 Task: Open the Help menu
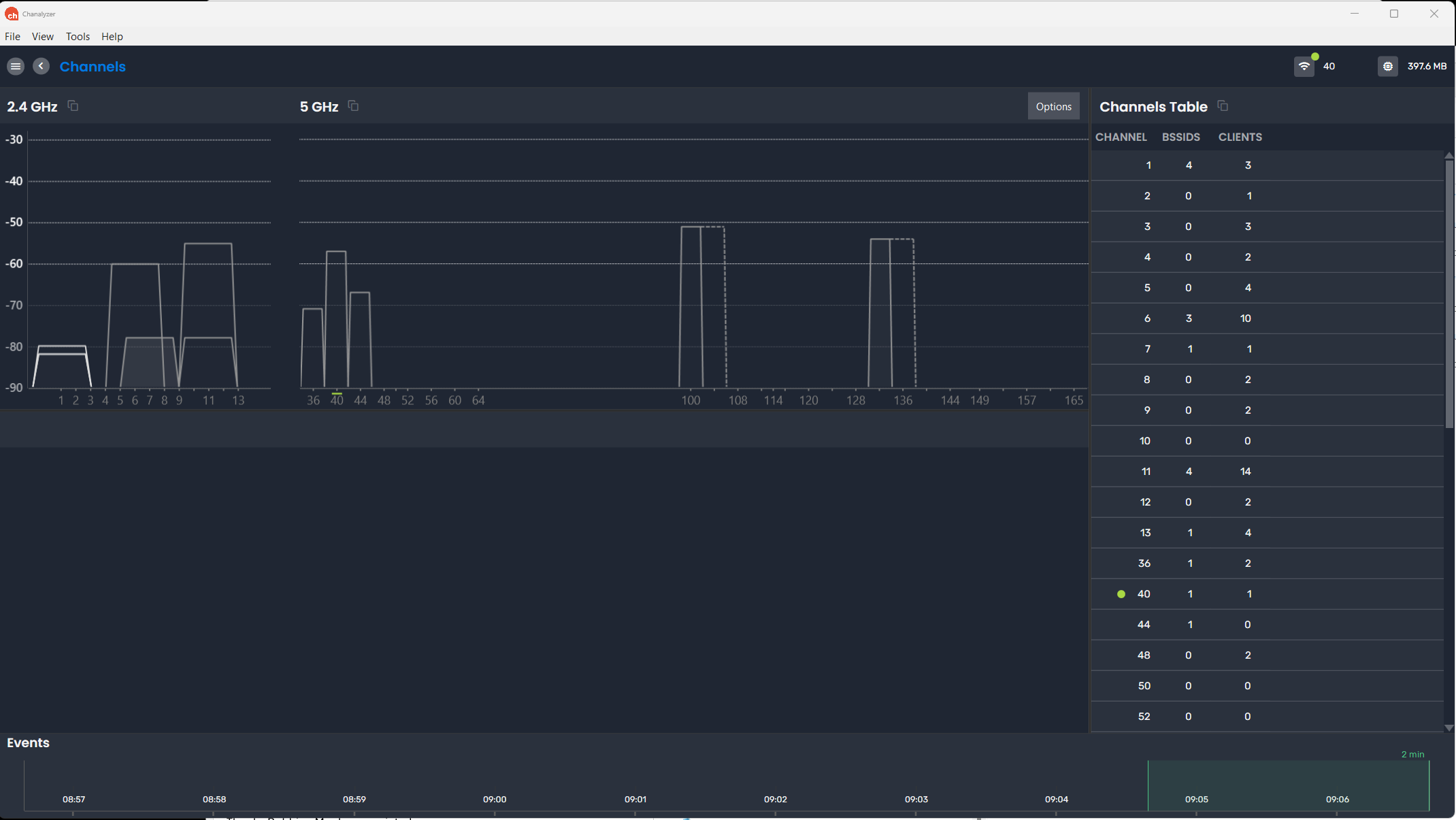(x=112, y=36)
